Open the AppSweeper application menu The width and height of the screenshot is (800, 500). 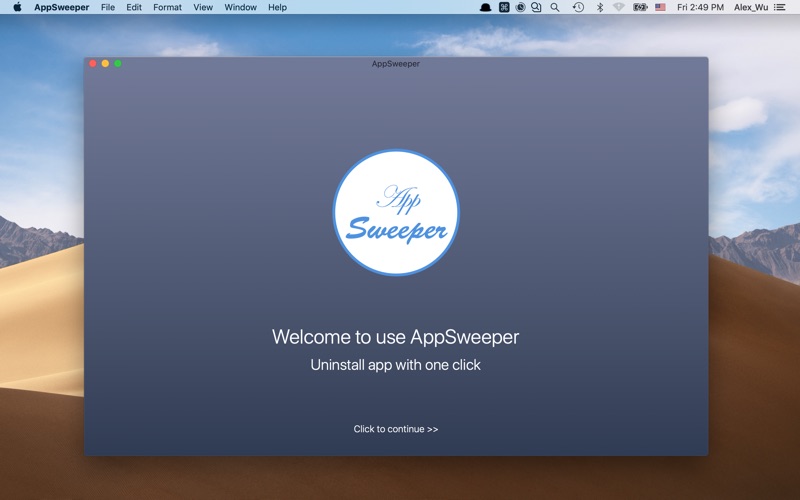[x=62, y=7]
